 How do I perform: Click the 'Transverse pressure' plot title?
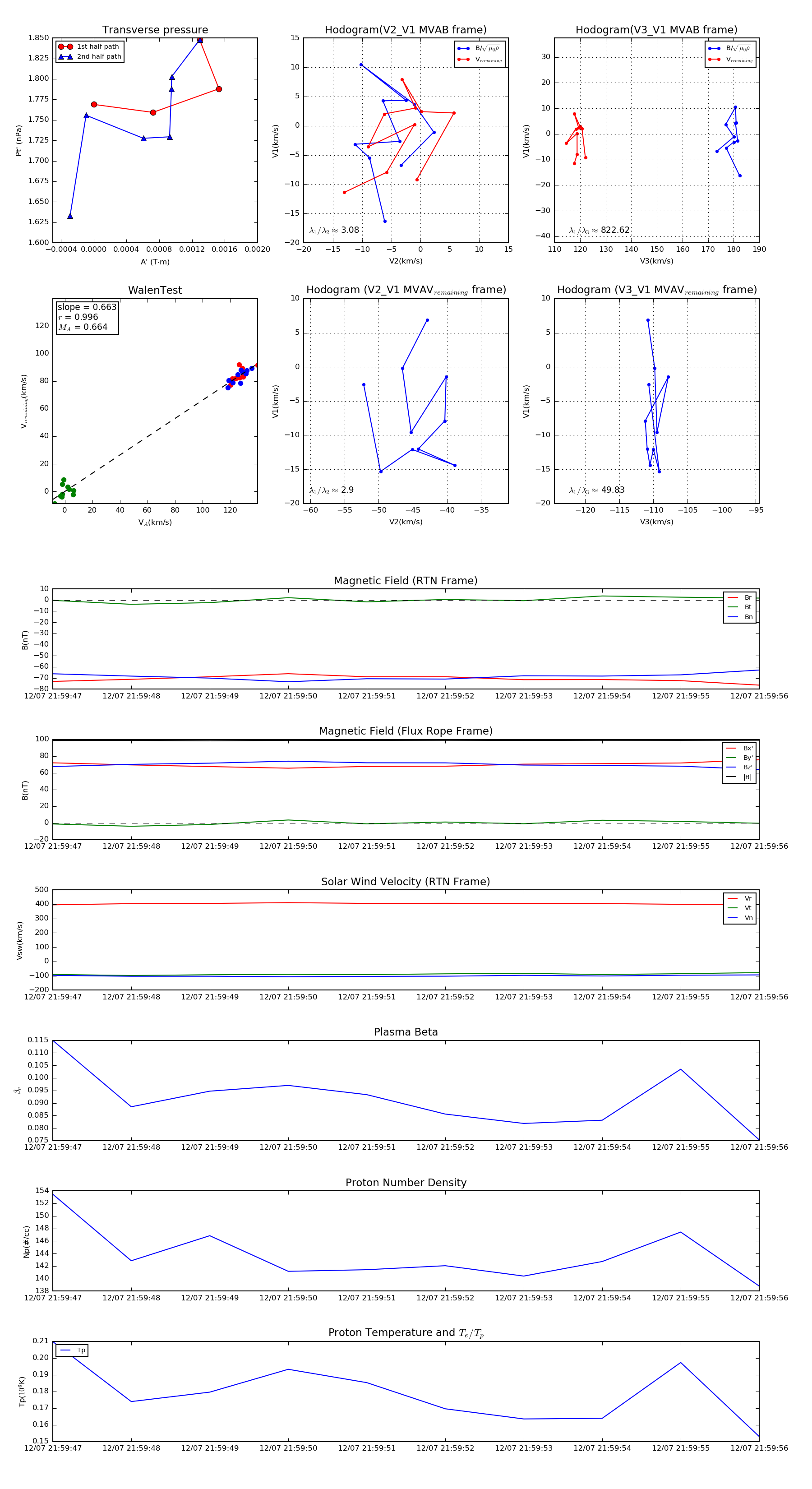click(155, 30)
